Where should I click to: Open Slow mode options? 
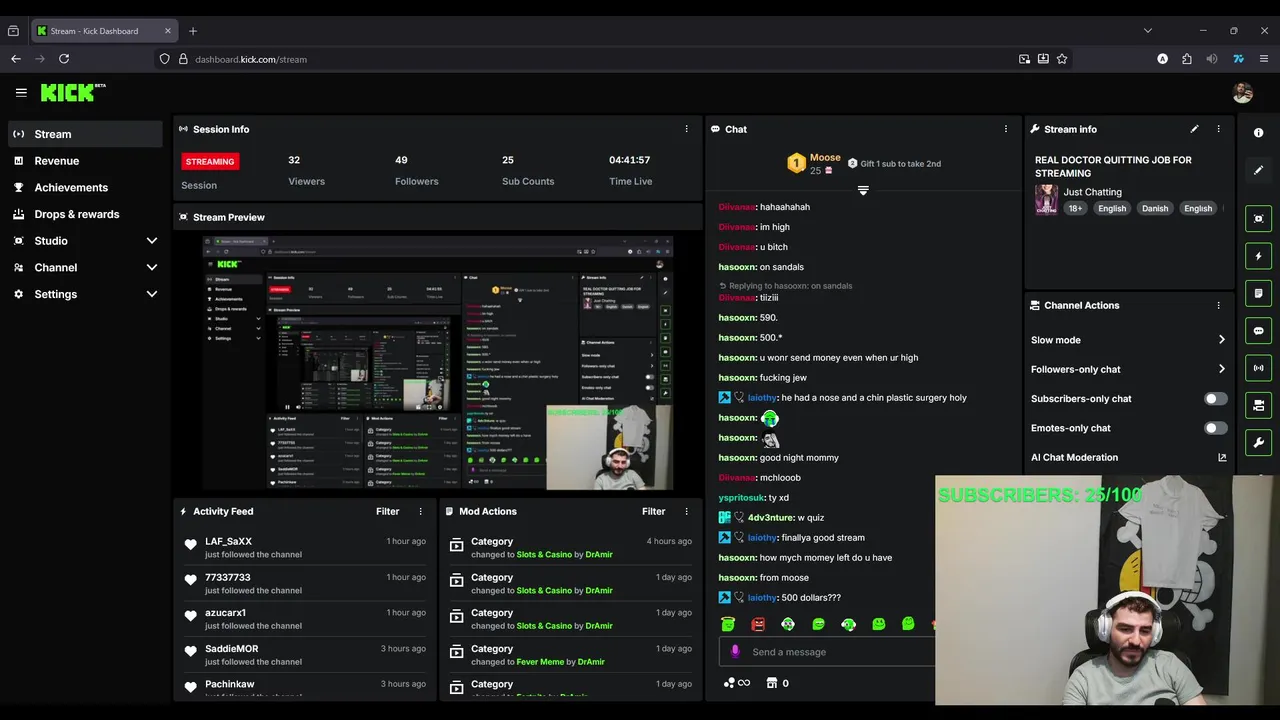point(1128,340)
